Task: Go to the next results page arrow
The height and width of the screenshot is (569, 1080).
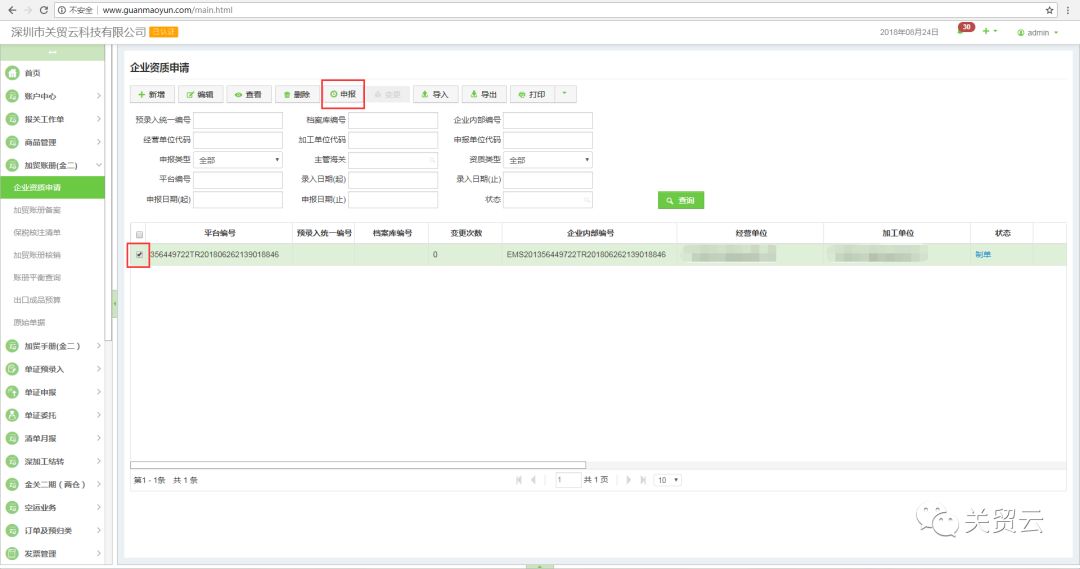Action: (628, 479)
